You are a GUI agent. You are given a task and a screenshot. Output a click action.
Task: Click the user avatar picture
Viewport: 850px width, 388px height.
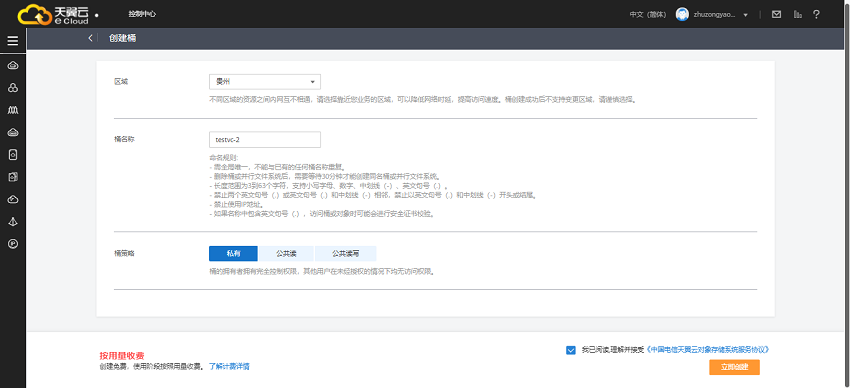point(682,15)
